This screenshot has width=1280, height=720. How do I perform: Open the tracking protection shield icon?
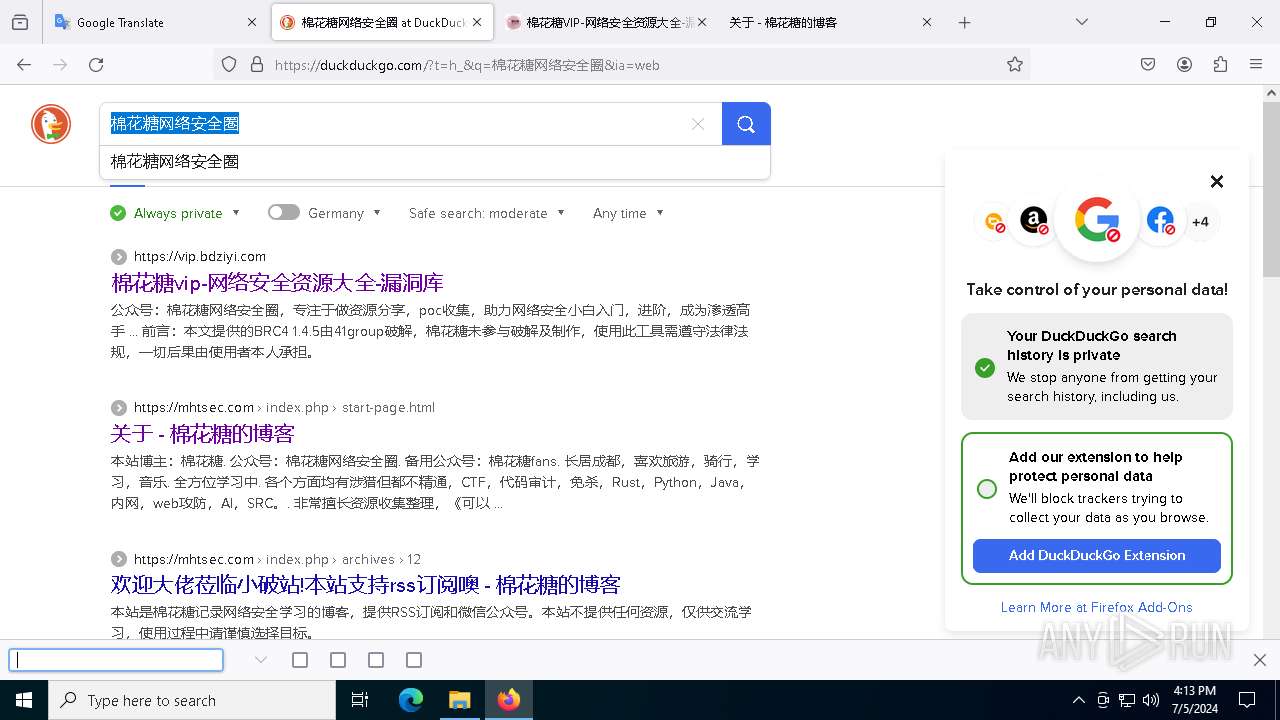pos(229,64)
